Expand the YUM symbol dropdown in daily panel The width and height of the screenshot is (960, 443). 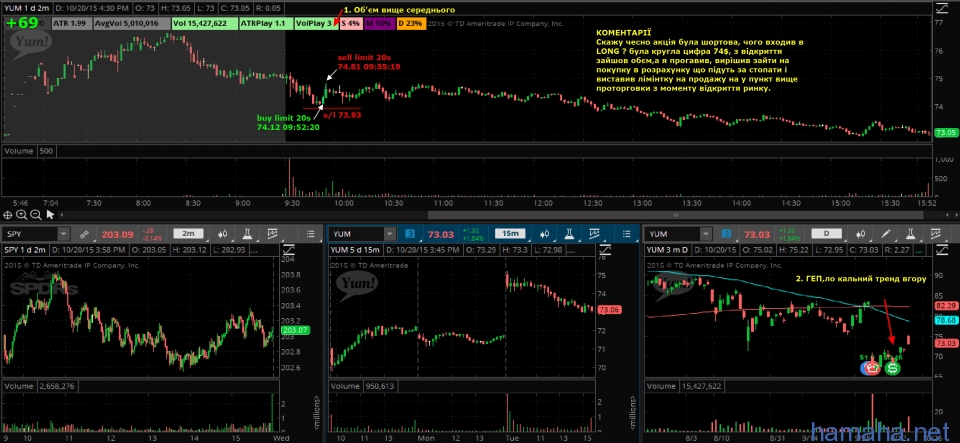707,234
